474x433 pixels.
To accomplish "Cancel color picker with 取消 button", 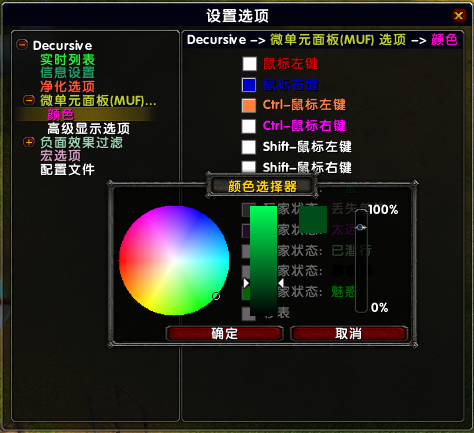I will click(x=349, y=333).
